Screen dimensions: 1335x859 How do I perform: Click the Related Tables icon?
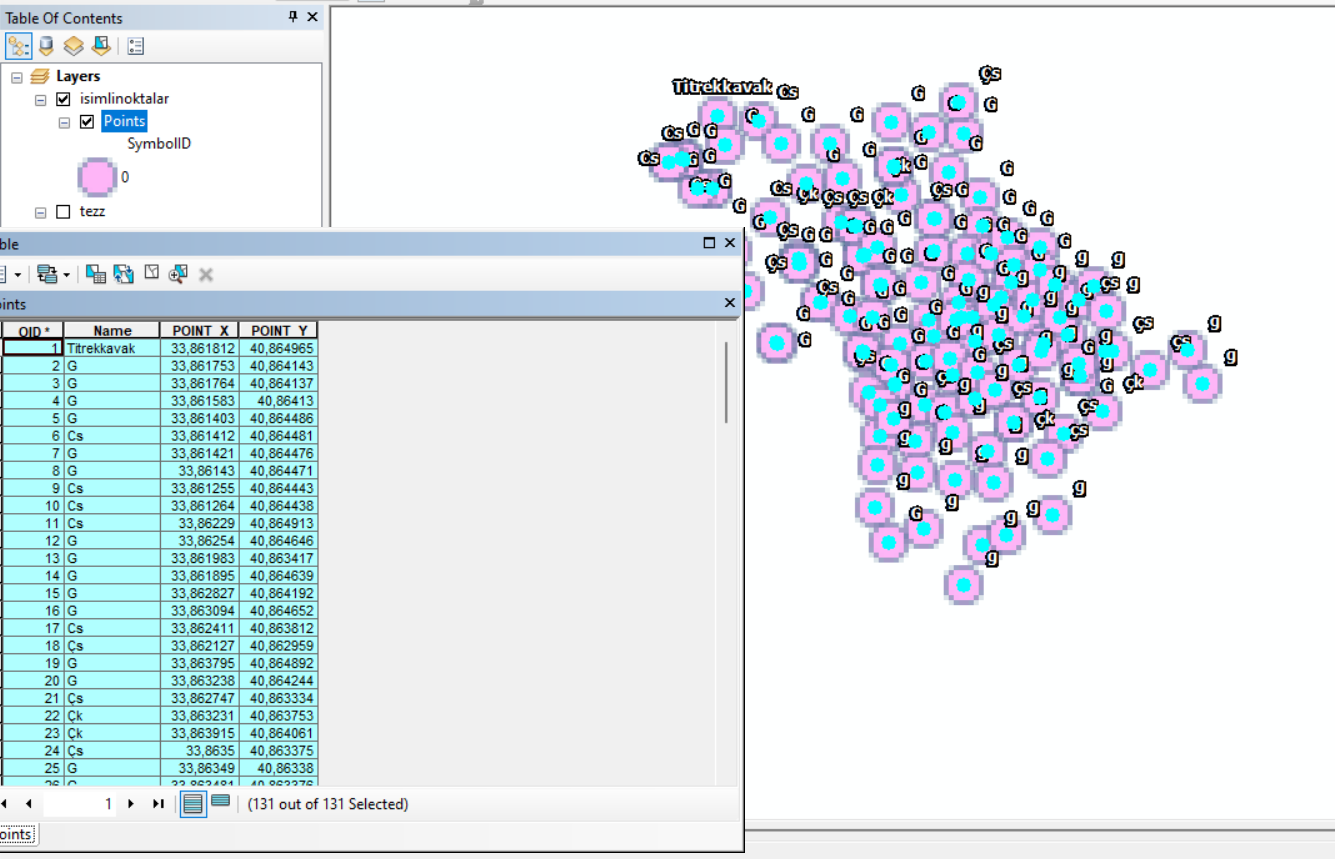[x=46, y=273]
